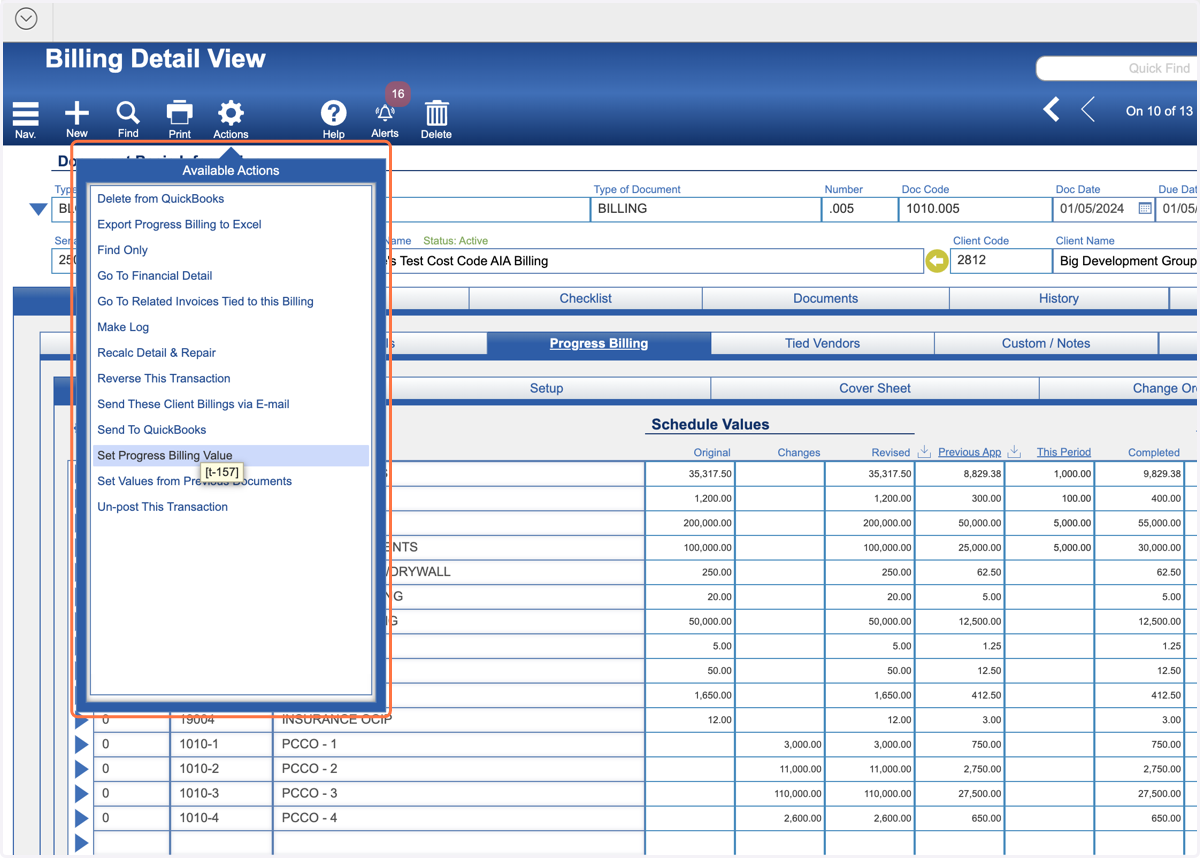Expand row arrow for PCCO - 3
This screenshot has width=1200, height=858.
(82, 794)
